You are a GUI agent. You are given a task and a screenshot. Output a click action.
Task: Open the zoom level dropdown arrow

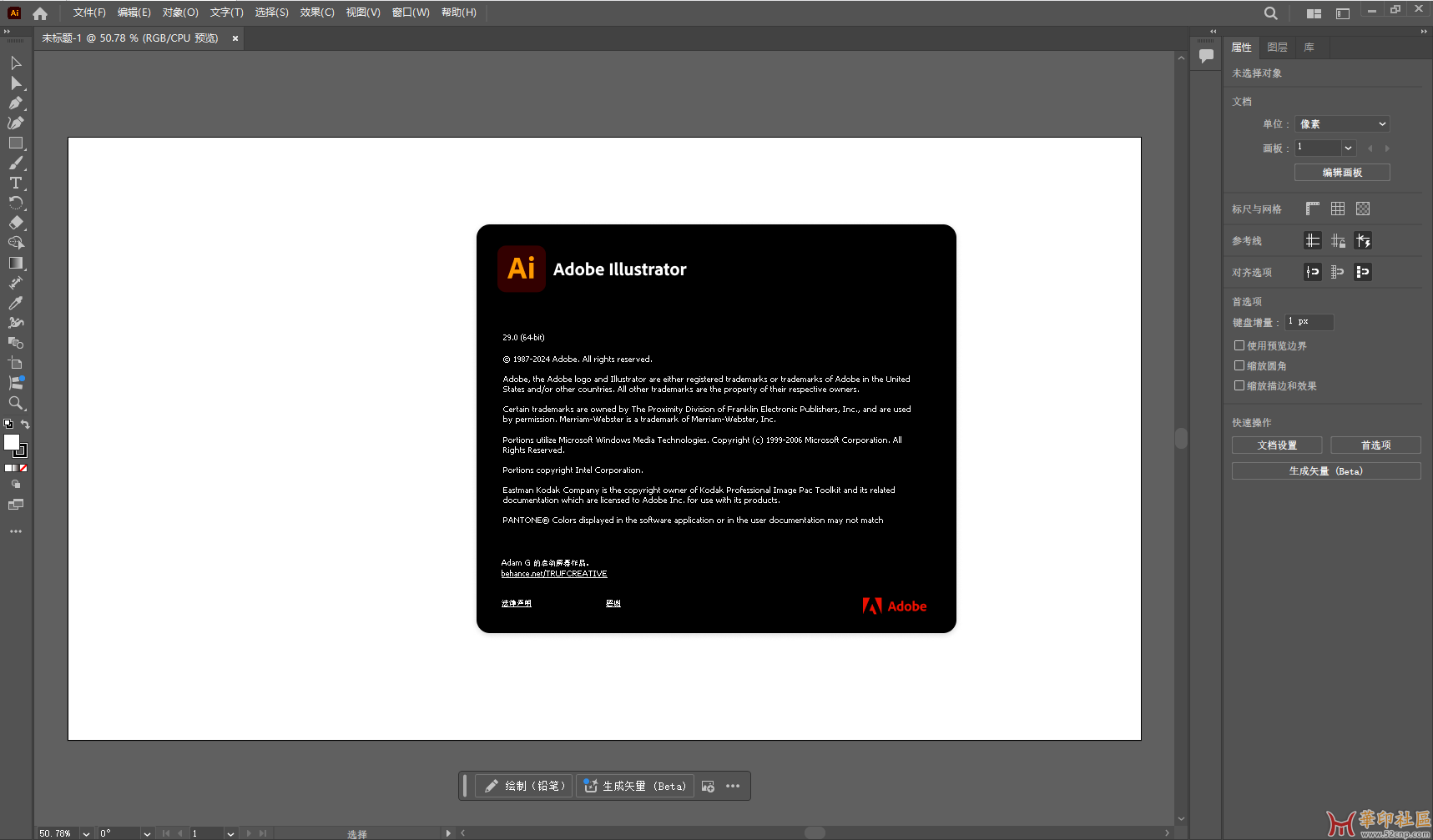click(86, 833)
